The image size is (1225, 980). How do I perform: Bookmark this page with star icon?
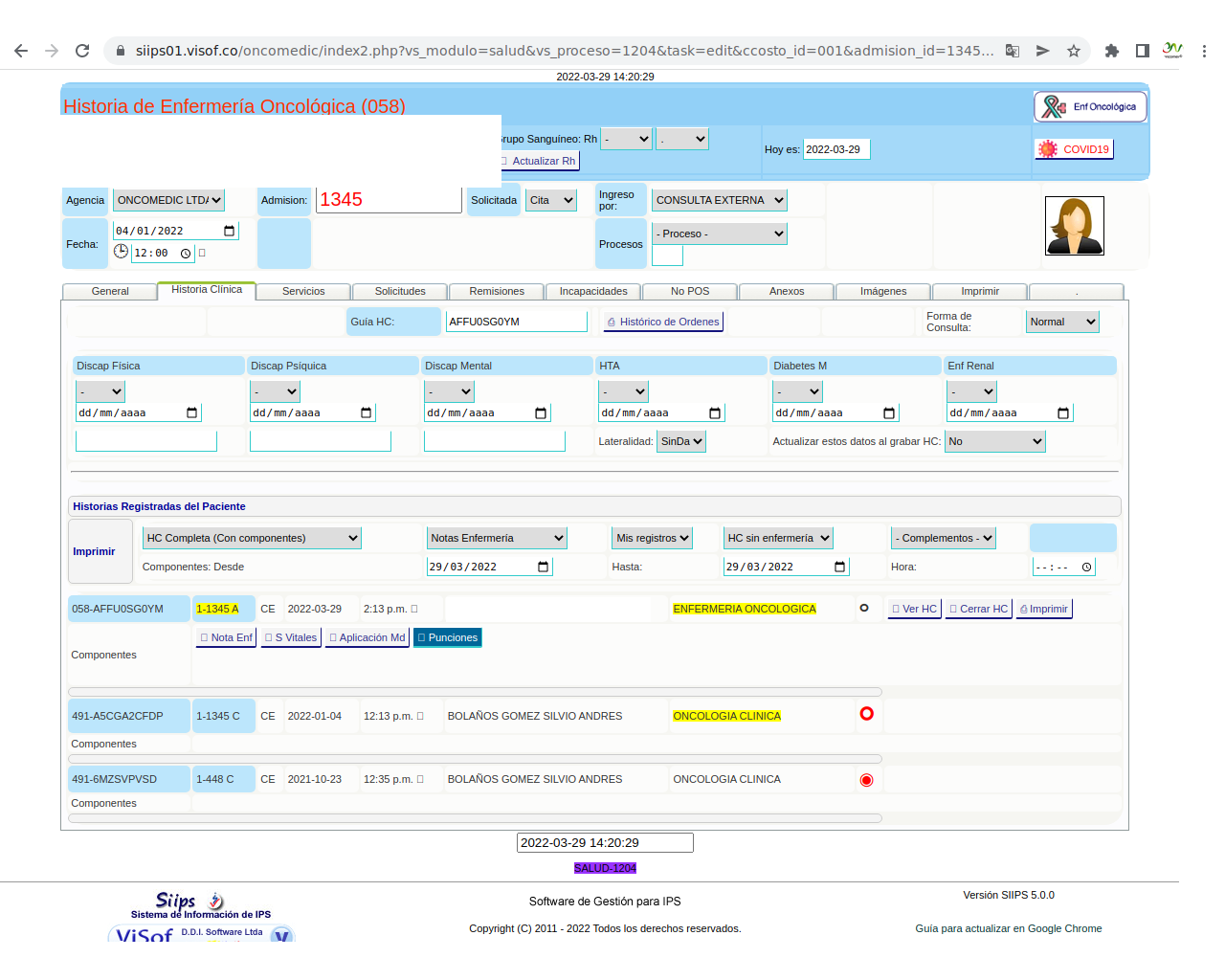1074,51
